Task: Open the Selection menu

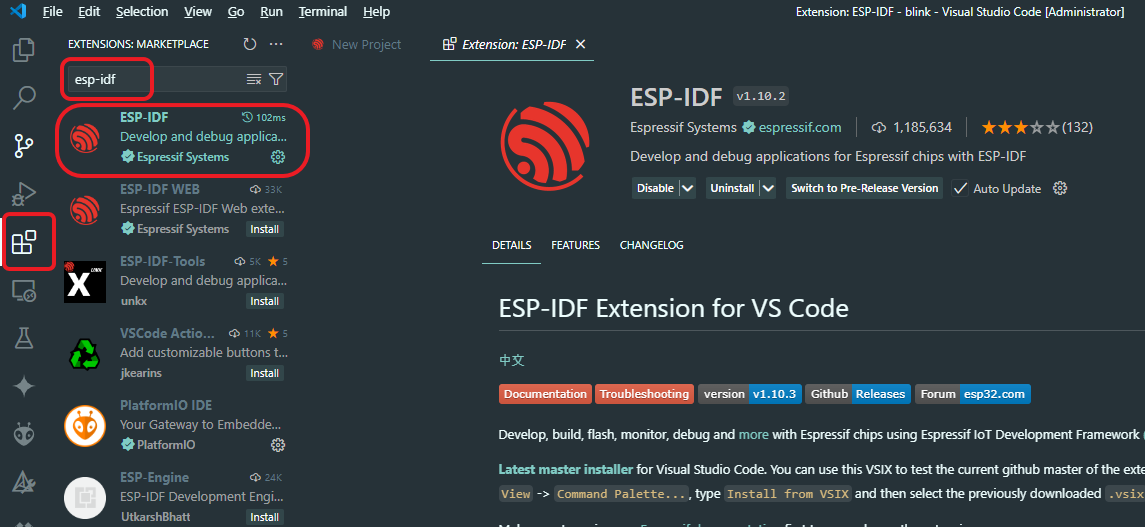Action: pos(142,12)
